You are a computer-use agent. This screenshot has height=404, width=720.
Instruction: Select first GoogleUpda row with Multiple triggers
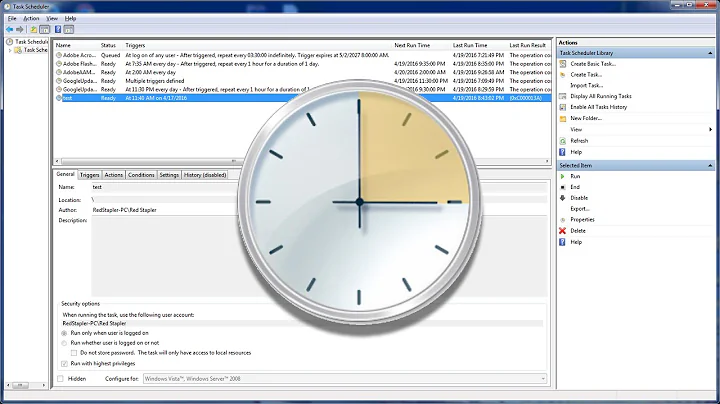click(303, 81)
